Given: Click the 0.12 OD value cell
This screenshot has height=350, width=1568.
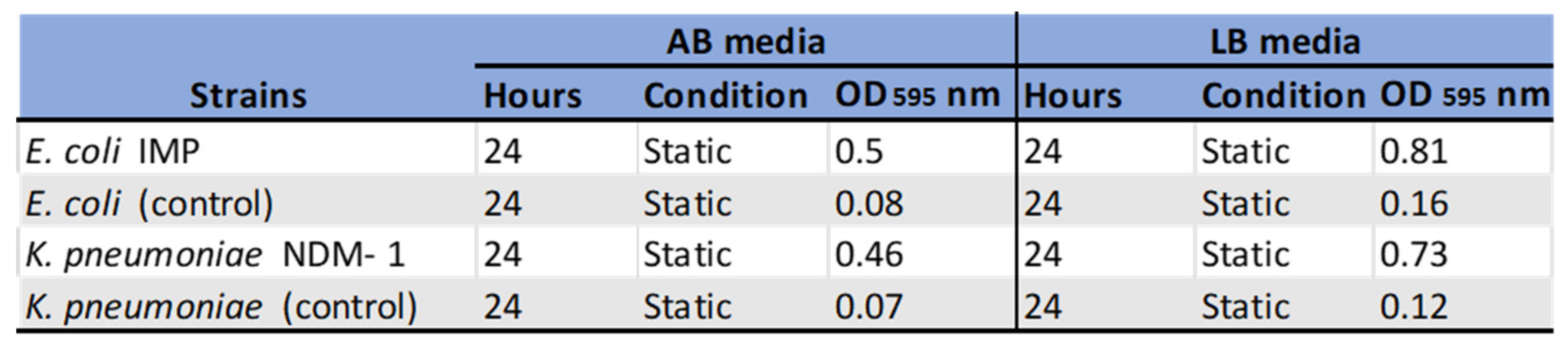Looking at the screenshot, I should point(1414,306).
